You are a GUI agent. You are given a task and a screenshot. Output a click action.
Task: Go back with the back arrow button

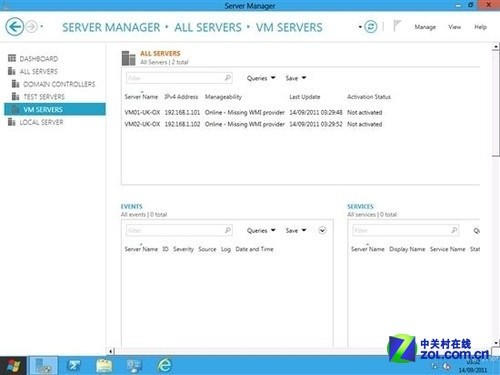pyautogui.click(x=15, y=27)
